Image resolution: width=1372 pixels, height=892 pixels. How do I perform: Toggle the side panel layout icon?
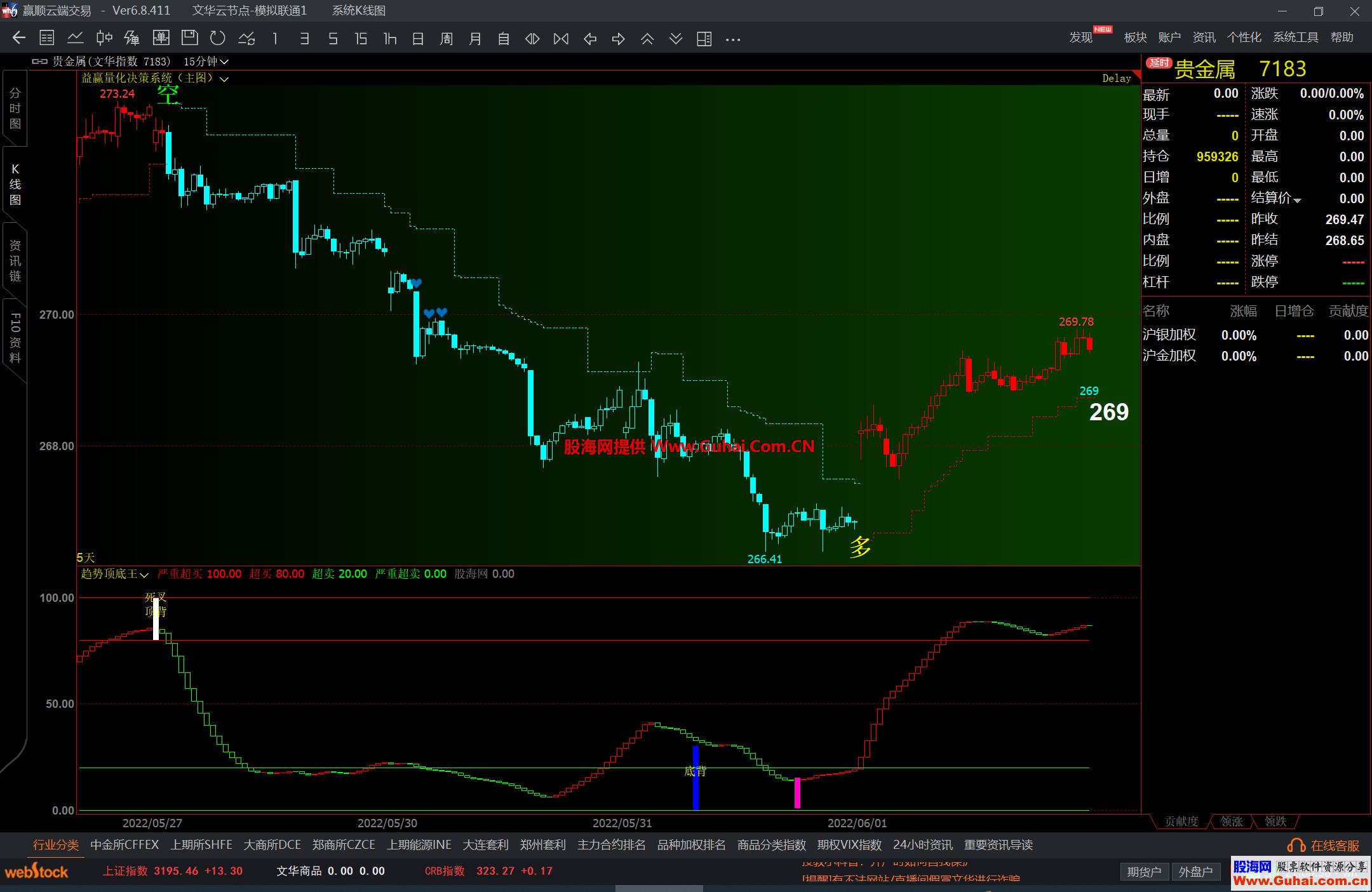point(704,39)
